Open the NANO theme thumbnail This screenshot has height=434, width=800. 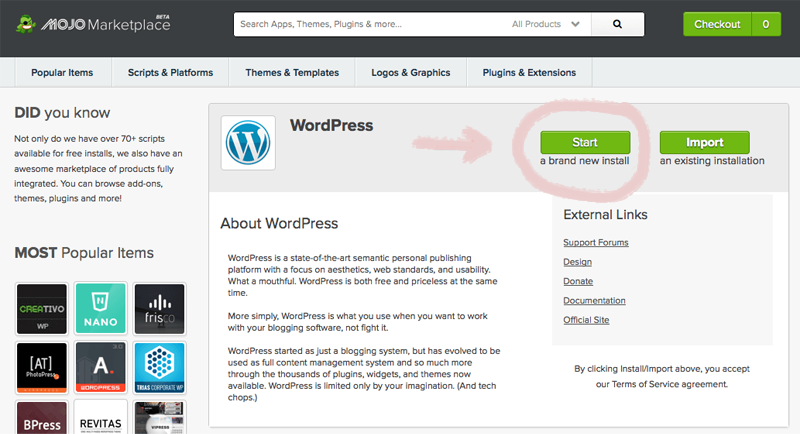pyautogui.click(x=101, y=309)
